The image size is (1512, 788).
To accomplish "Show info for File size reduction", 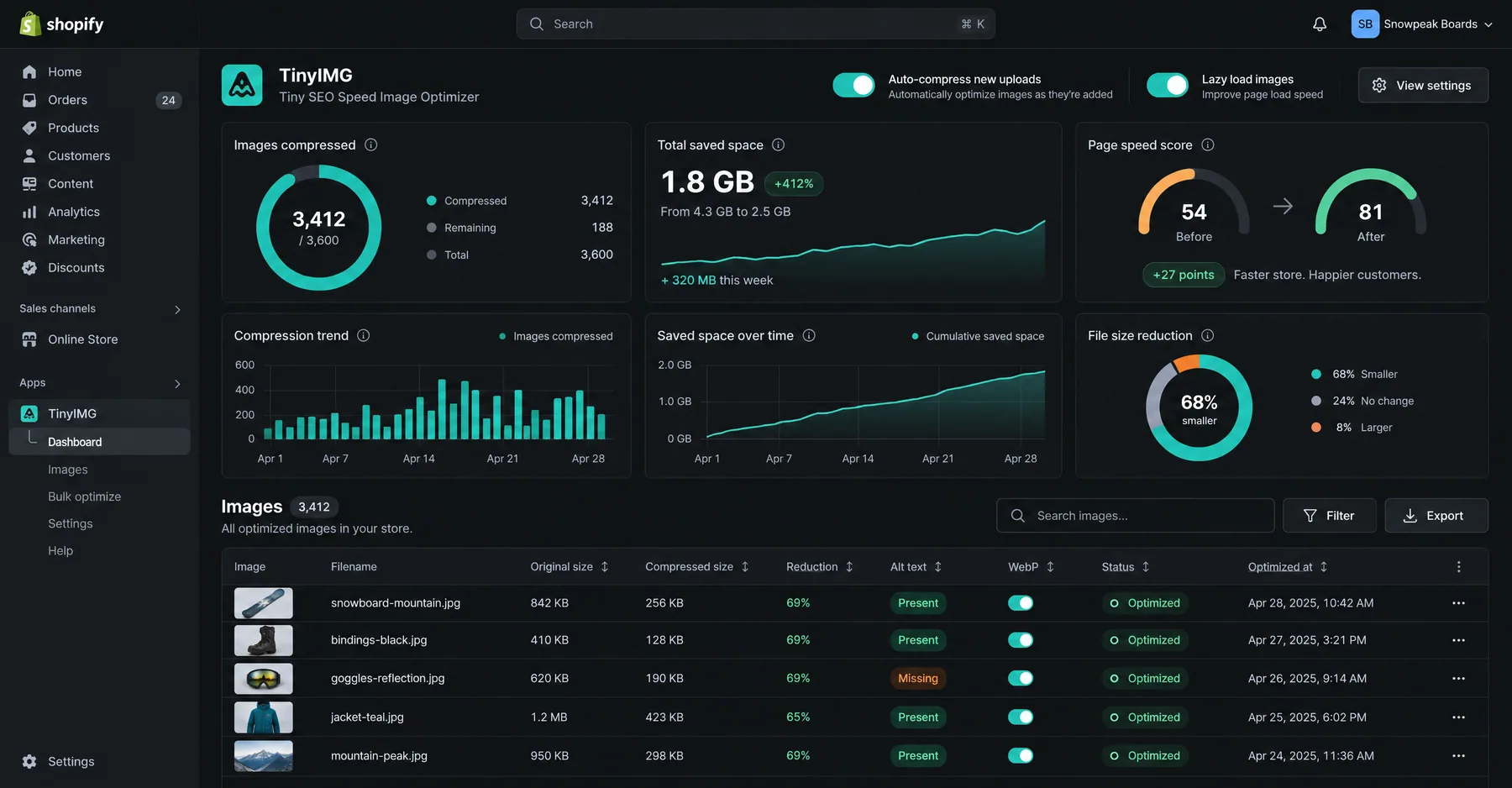I will 1207,335.
